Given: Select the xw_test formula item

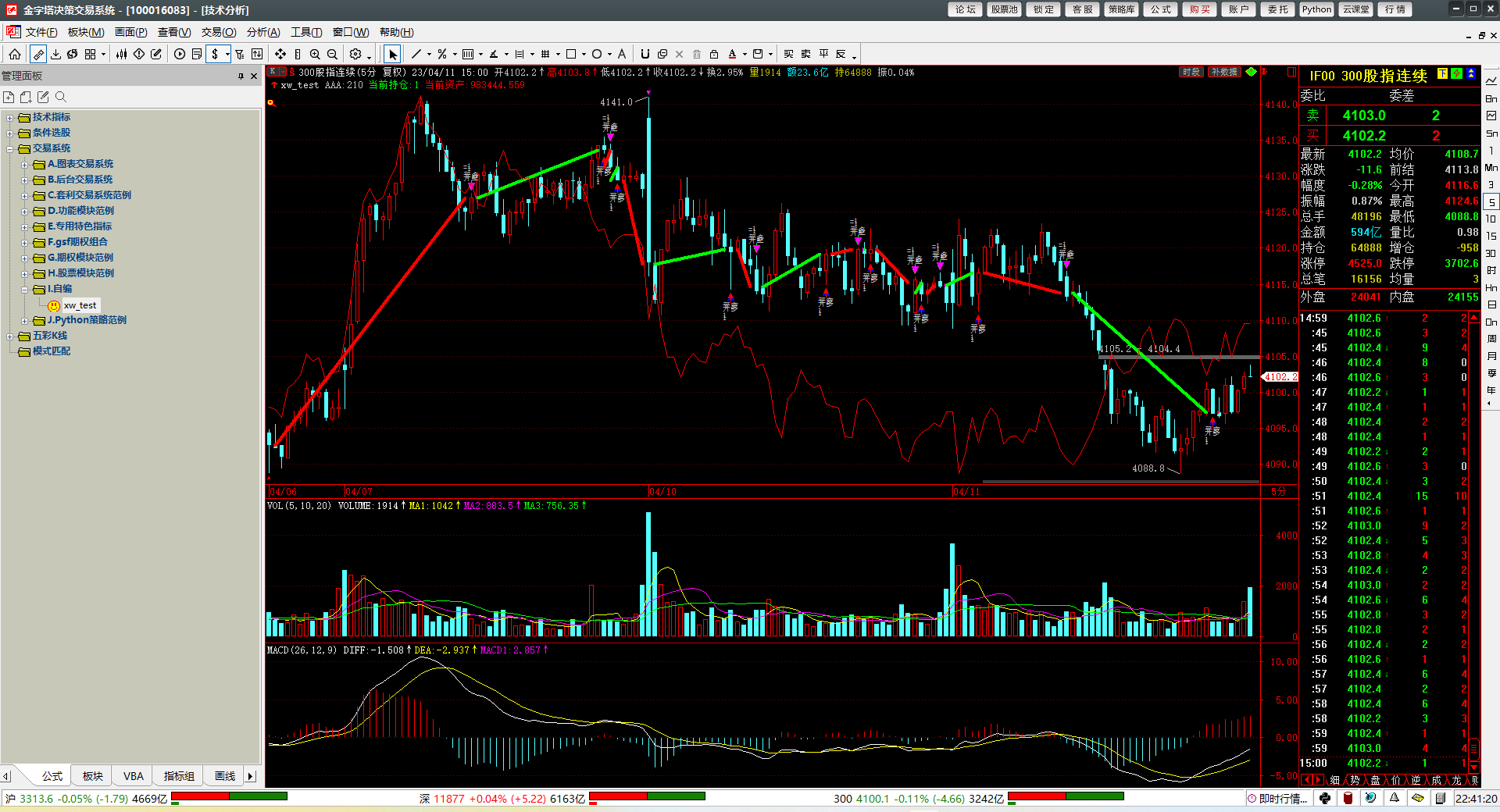Looking at the screenshot, I should 80,305.
